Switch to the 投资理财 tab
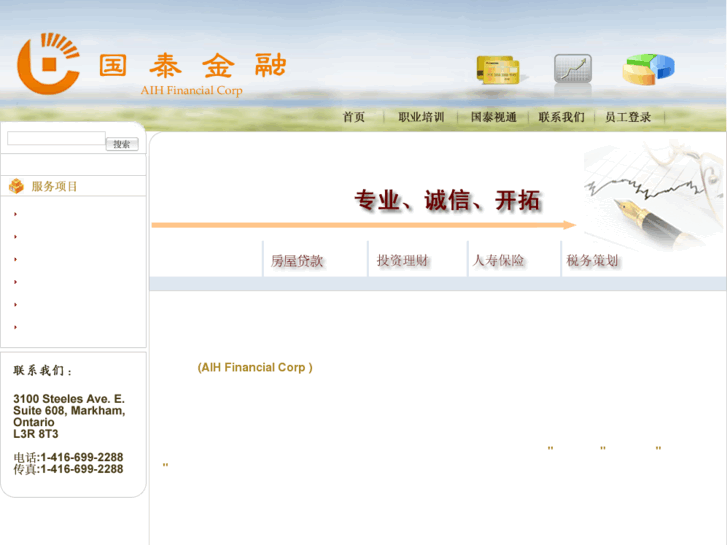This screenshot has width=727, height=545. click(403, 261)
